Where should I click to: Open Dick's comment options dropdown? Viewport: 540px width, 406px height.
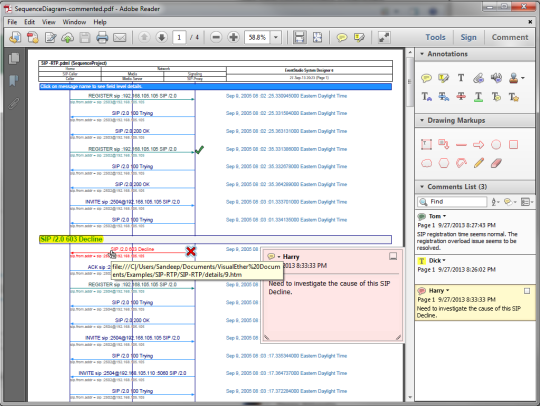(444, 260)
